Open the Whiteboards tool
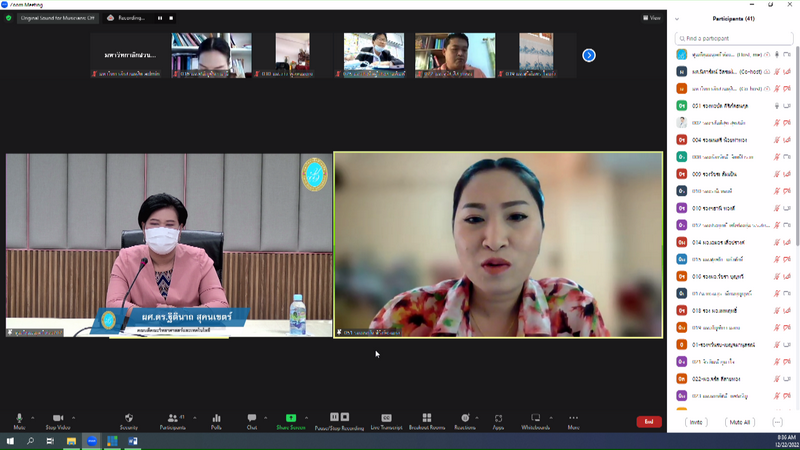 (x=535, y=418)
